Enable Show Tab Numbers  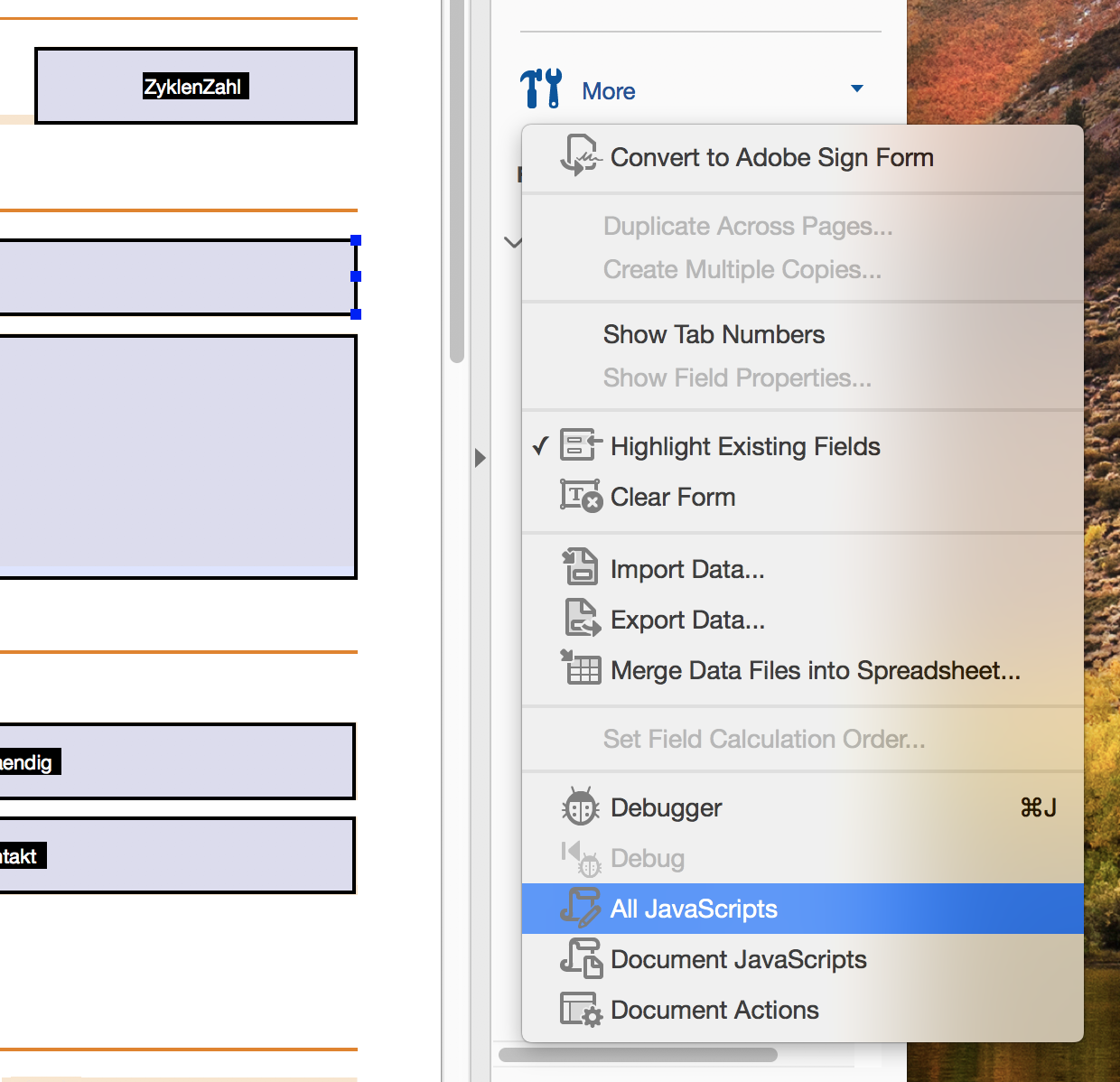(714, 334)
